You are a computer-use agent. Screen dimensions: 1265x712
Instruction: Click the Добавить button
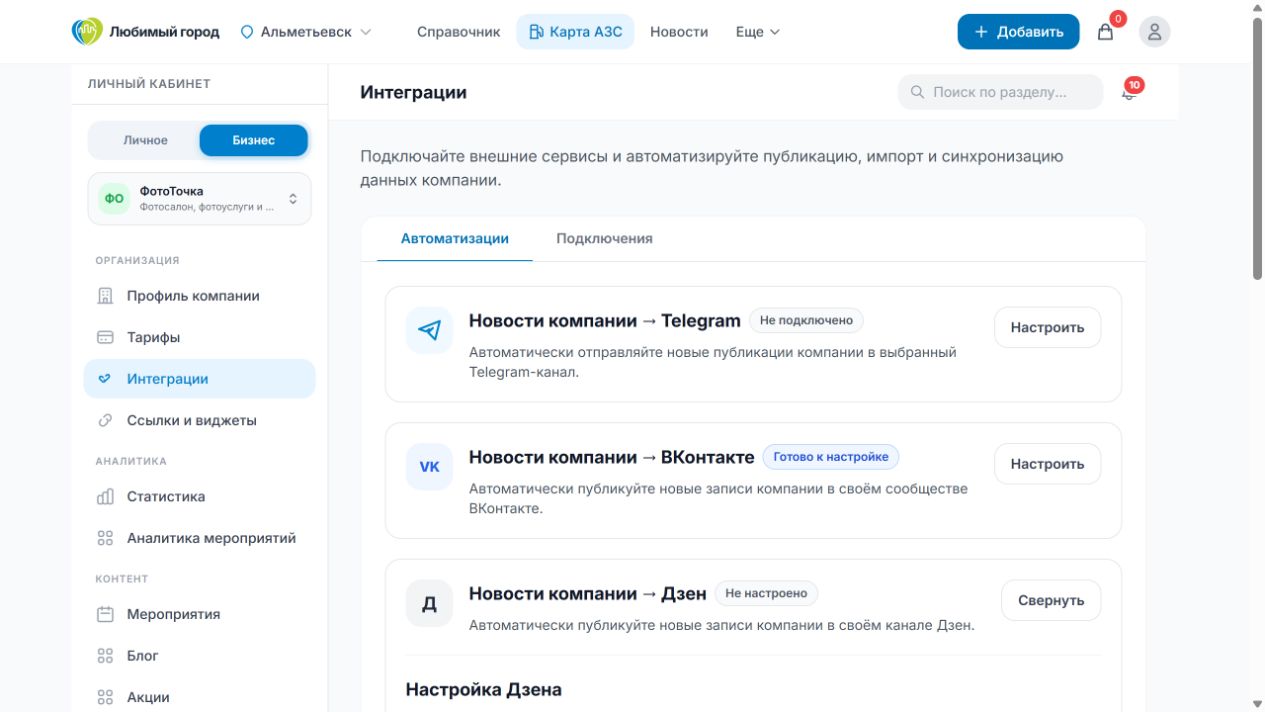pos(1018,31)
